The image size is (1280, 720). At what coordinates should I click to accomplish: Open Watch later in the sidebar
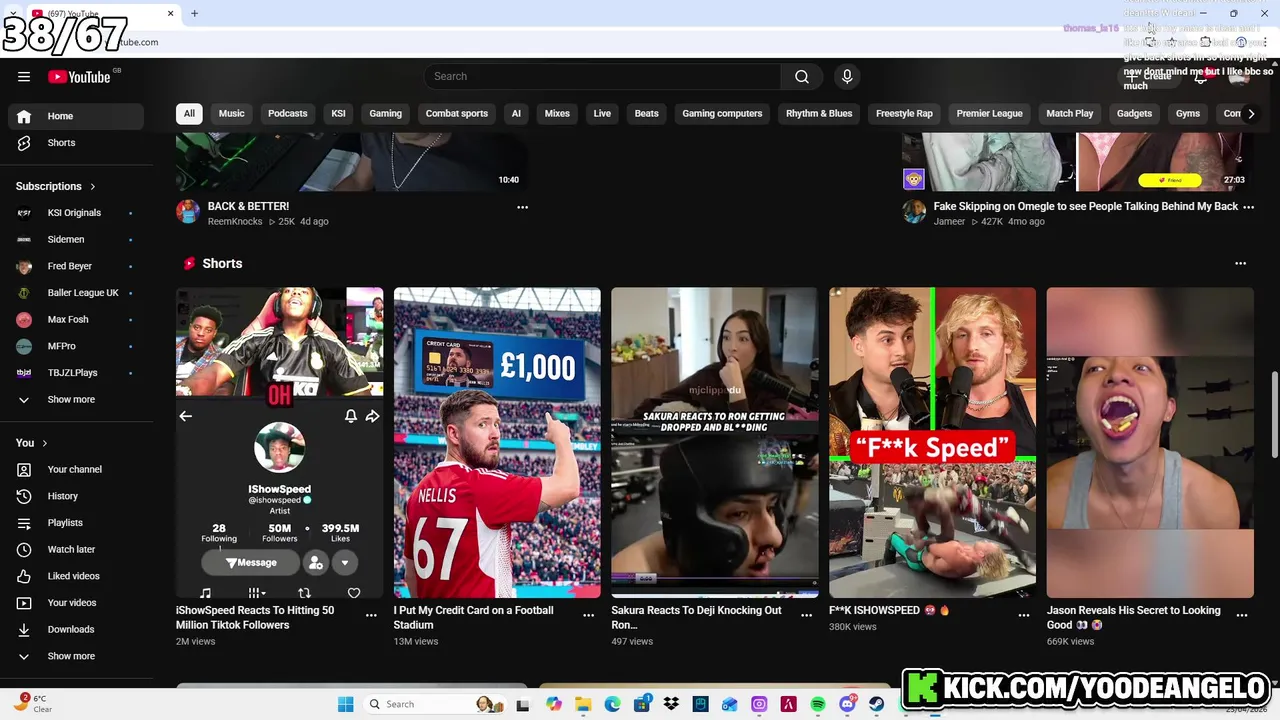point(76,549)
